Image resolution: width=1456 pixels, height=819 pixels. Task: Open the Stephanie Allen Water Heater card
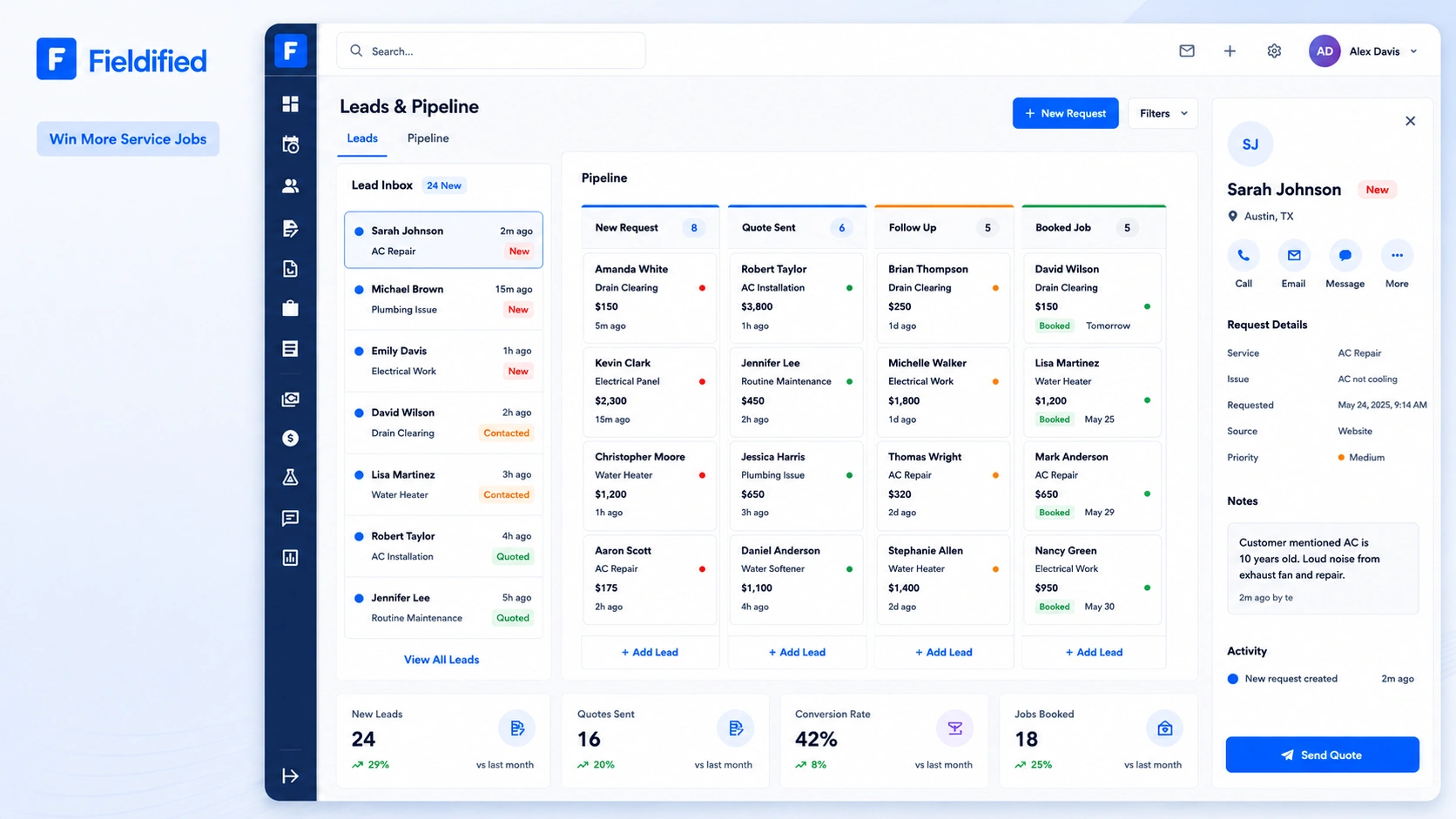944,579
